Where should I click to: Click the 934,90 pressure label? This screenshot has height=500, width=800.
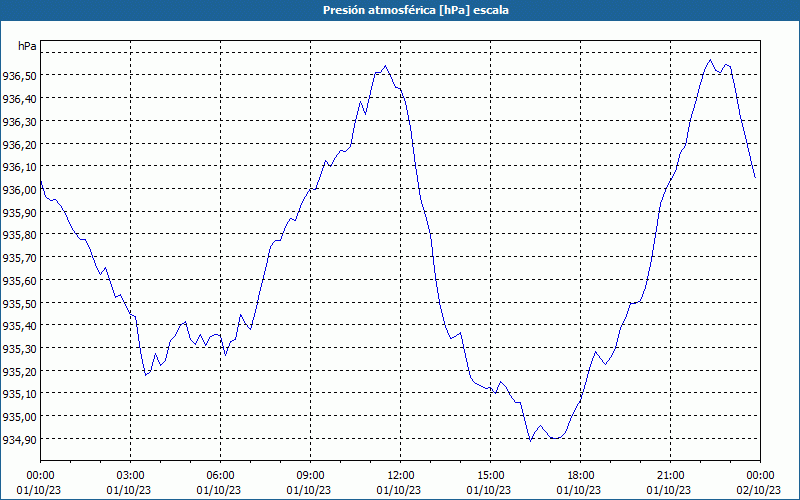19,440
